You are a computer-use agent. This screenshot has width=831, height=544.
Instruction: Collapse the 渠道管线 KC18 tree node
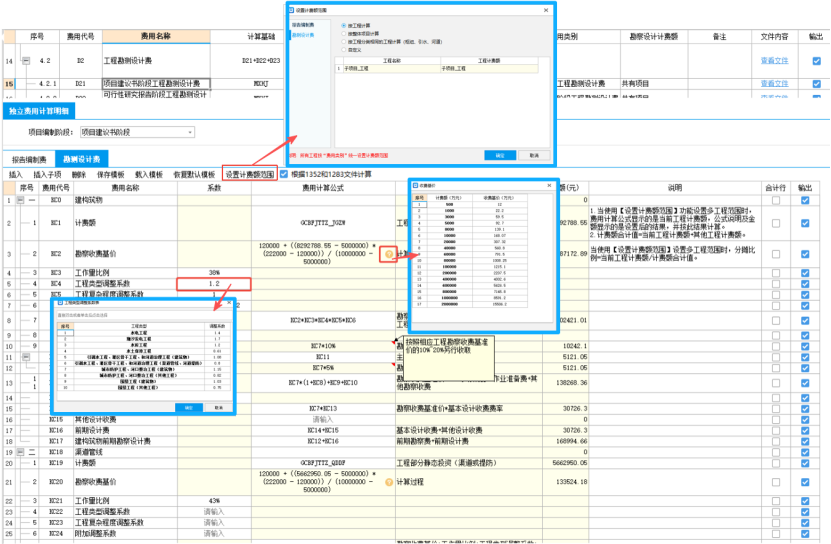(19, 452)
